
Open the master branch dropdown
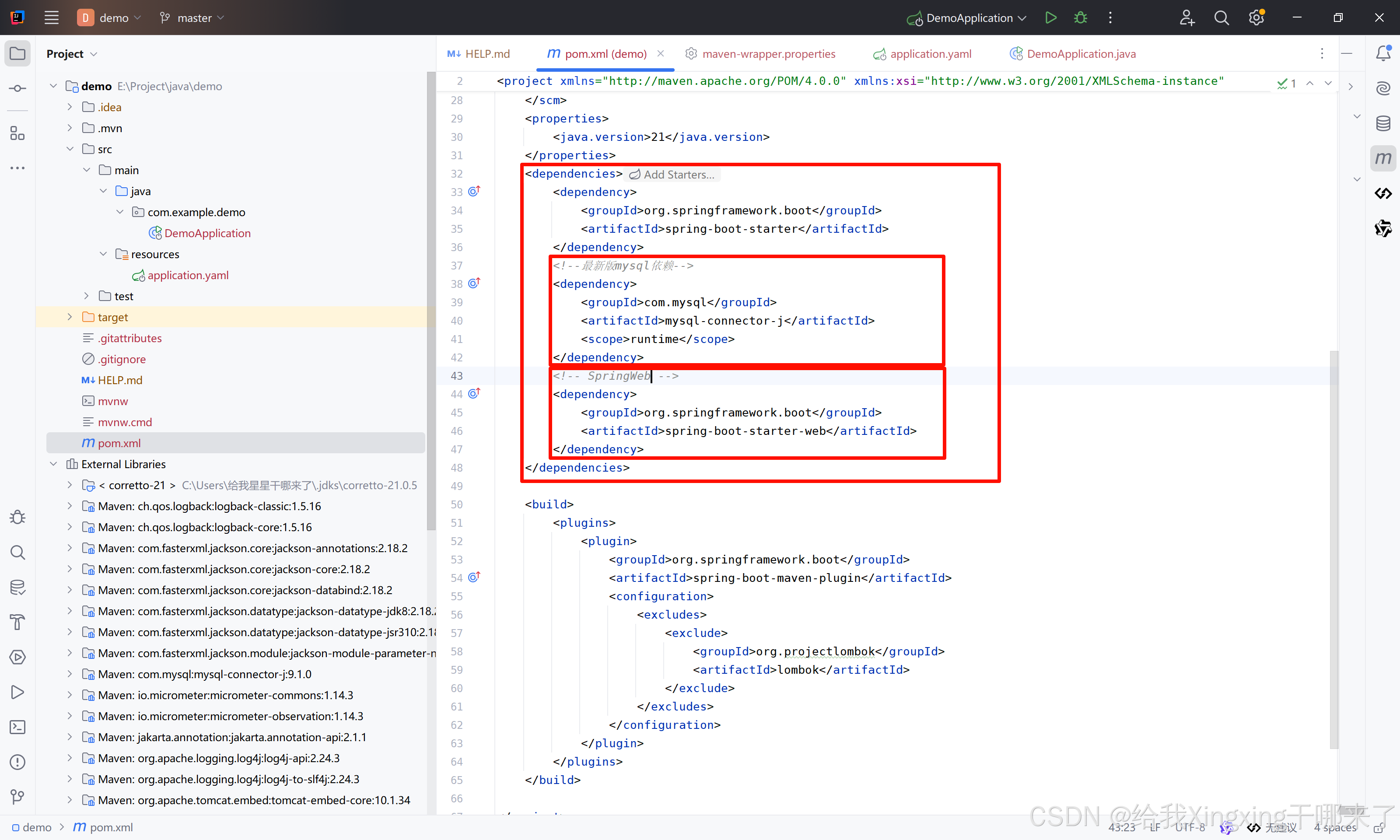click(192, 17)
